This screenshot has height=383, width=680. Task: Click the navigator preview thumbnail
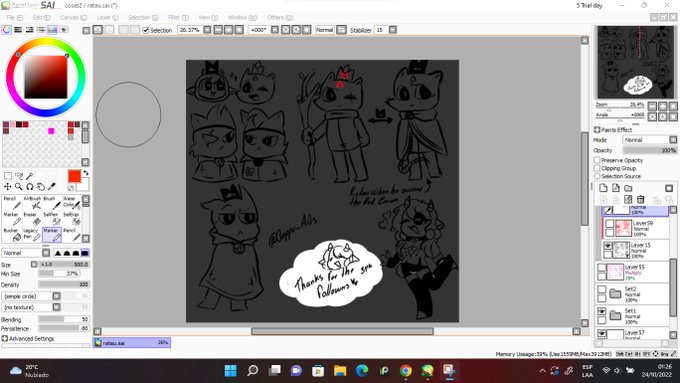pyautogui.click(x=636, y=62)
